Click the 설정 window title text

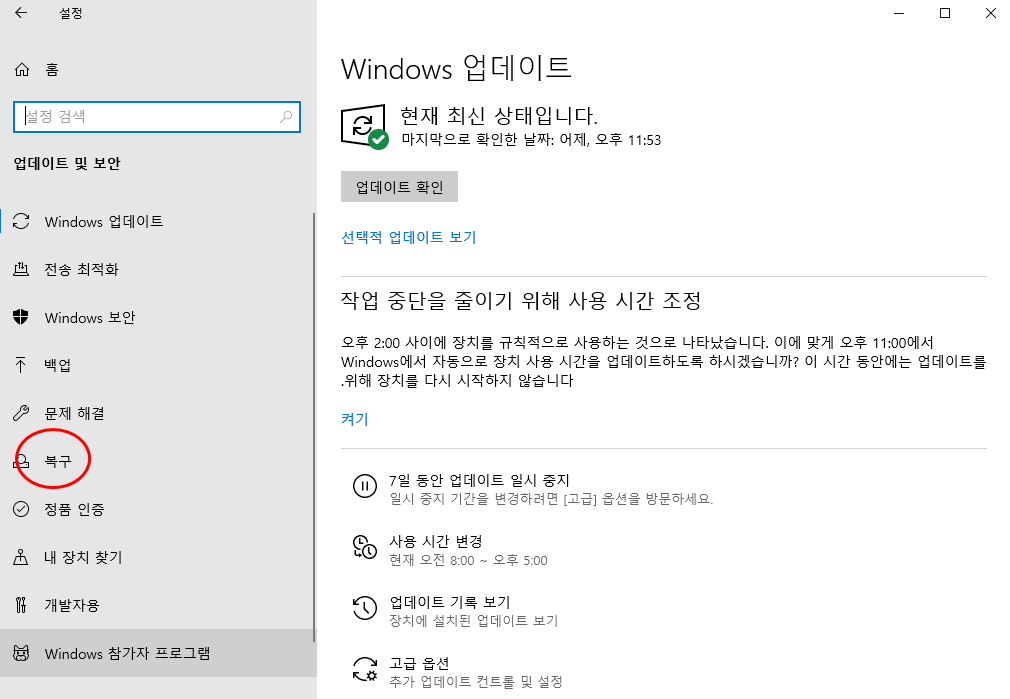70,13
